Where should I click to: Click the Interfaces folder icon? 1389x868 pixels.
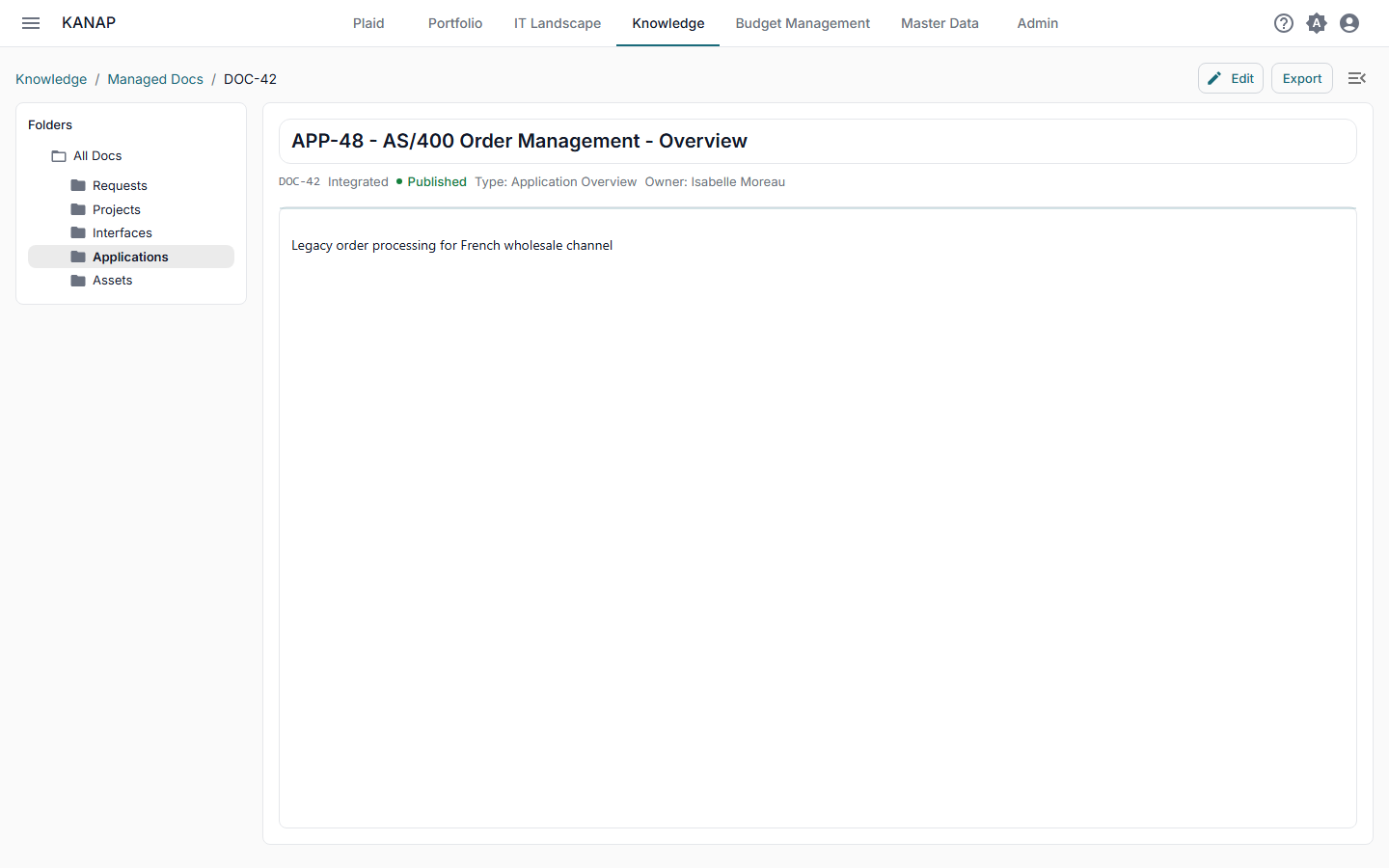coord(78,232)
